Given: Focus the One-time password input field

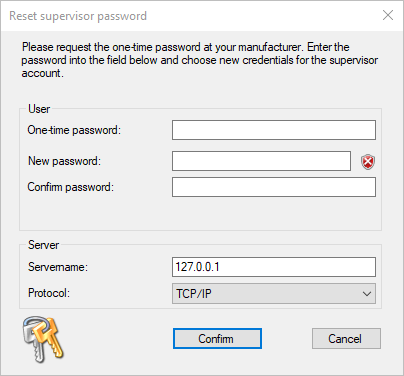Looking at the screenshot, I should coord(274,130).
